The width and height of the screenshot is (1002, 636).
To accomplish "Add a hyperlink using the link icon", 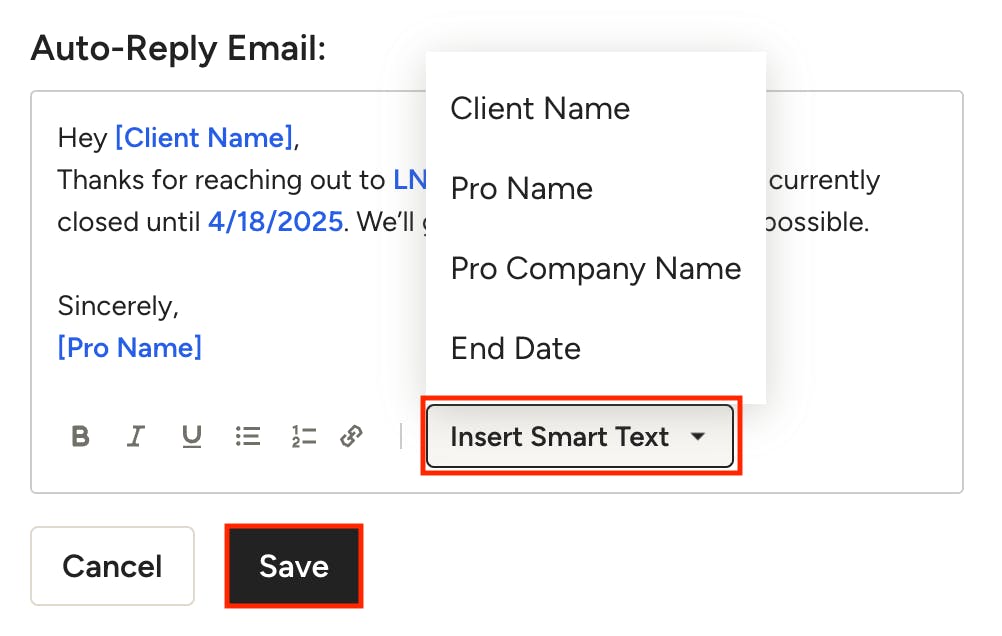I will coord(351,436).
